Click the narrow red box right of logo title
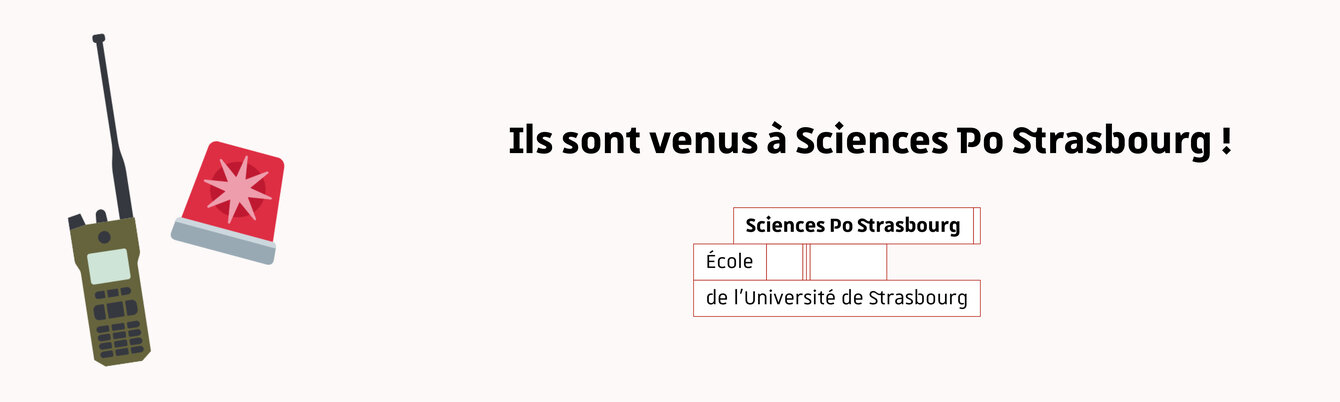1340x402 pixels. click(x=976, y=226)
